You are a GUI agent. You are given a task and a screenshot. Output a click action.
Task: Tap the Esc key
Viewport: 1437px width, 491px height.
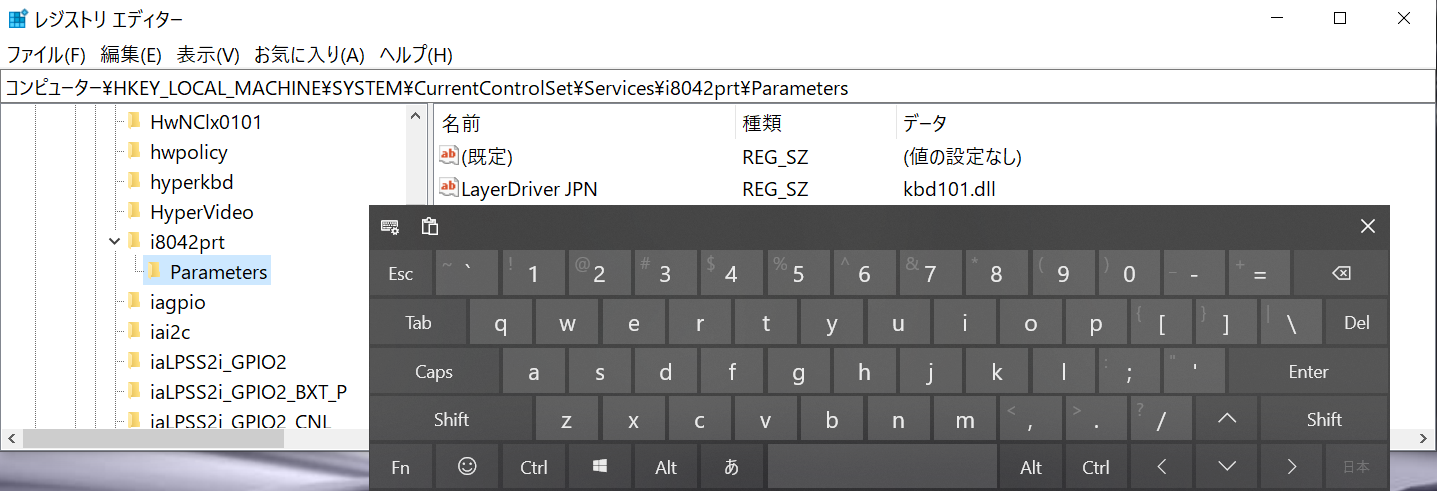(x=401, y=274)
